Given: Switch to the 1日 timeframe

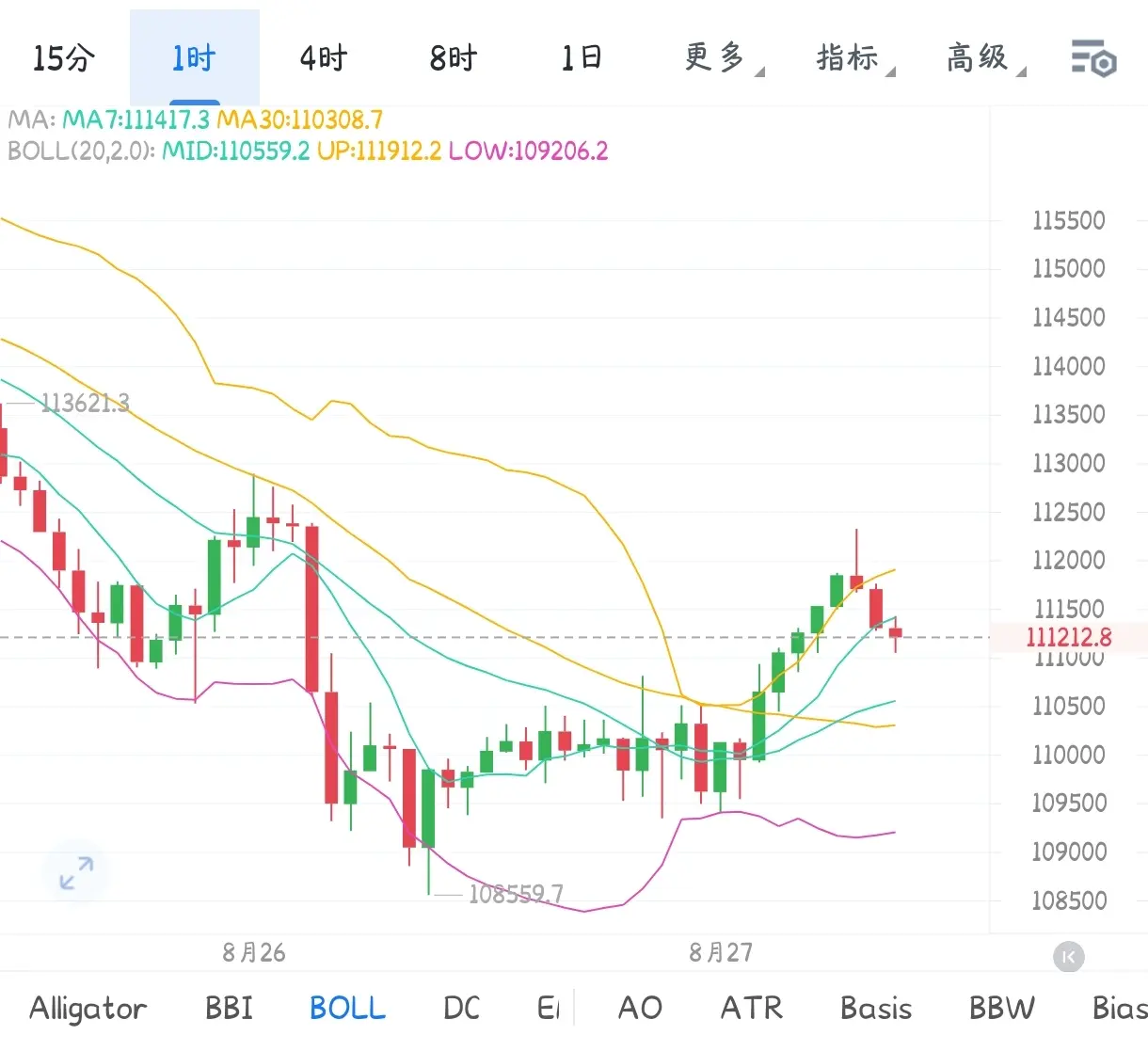Looking at the screenshot, I should [582, 58].
